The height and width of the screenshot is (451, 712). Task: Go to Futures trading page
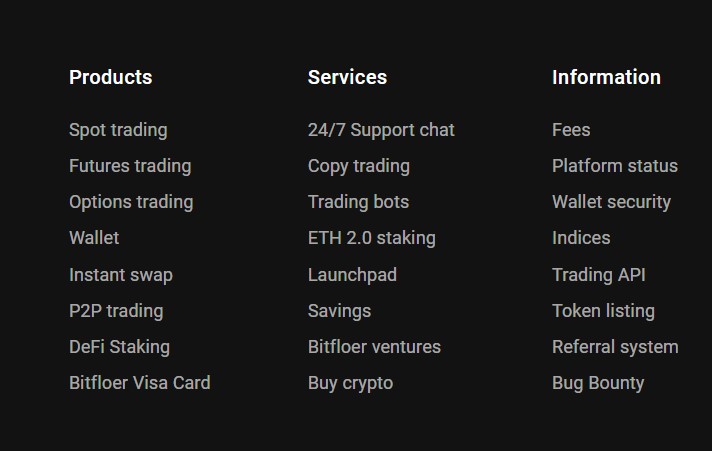tap(130, 166)
